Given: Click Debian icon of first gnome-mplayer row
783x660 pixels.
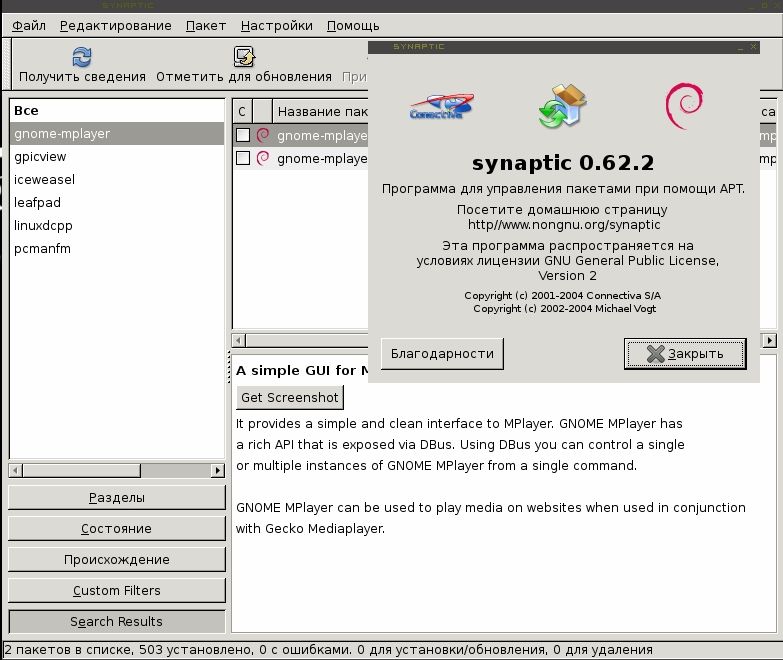Looking at the screenshot, I should pos(263,135).
